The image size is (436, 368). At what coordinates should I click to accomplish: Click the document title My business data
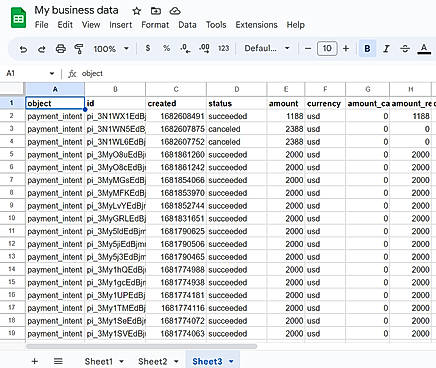coord(76,10)
